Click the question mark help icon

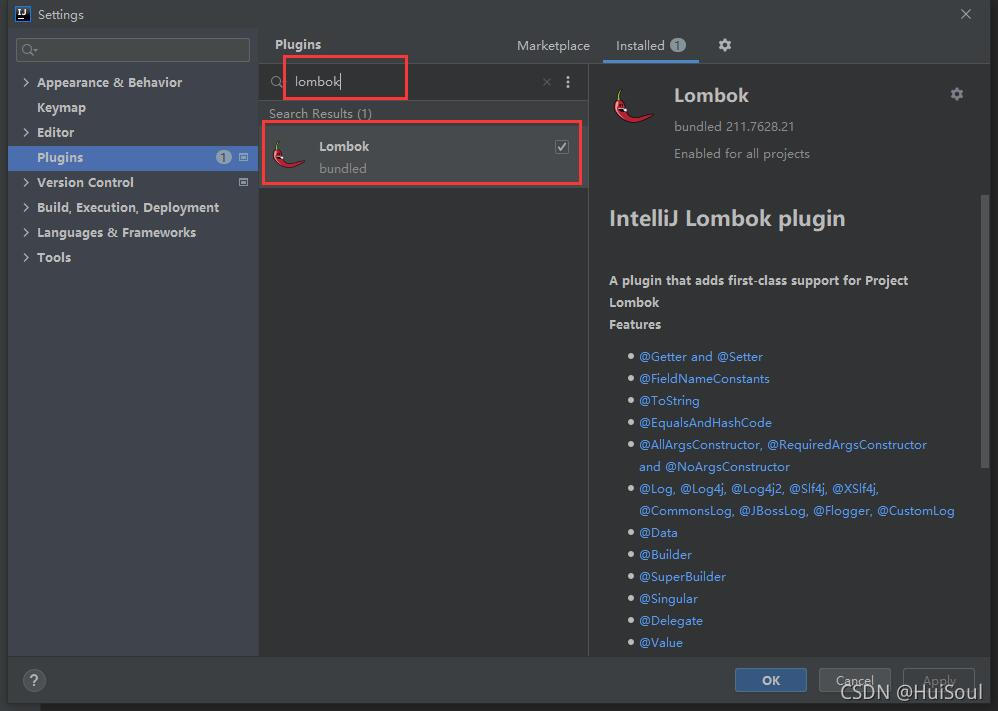pos(34,680)
